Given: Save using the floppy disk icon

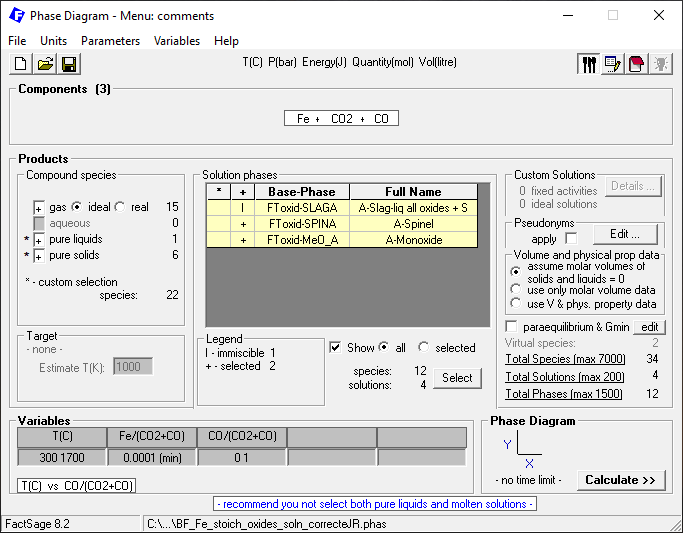Looking at the screenshot, I should point(69,64).
